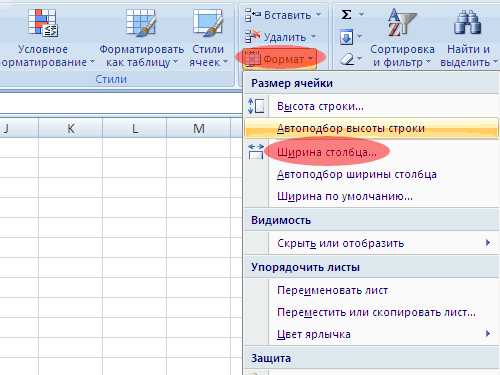This screenshot has width=500, height=375.
Task: Click the Формат button label
Action: [x=284, y=59]
